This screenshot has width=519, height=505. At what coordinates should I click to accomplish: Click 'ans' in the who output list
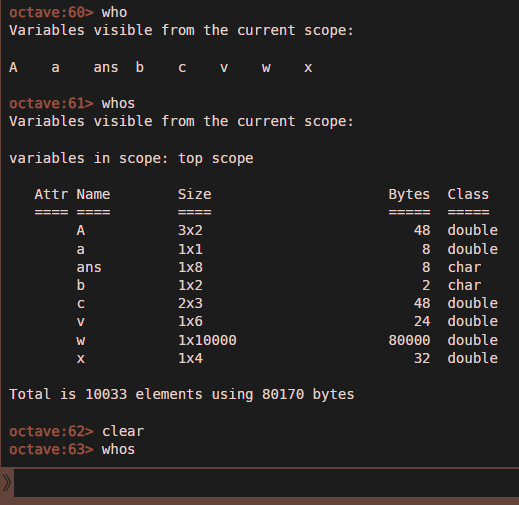click(106, 68)
